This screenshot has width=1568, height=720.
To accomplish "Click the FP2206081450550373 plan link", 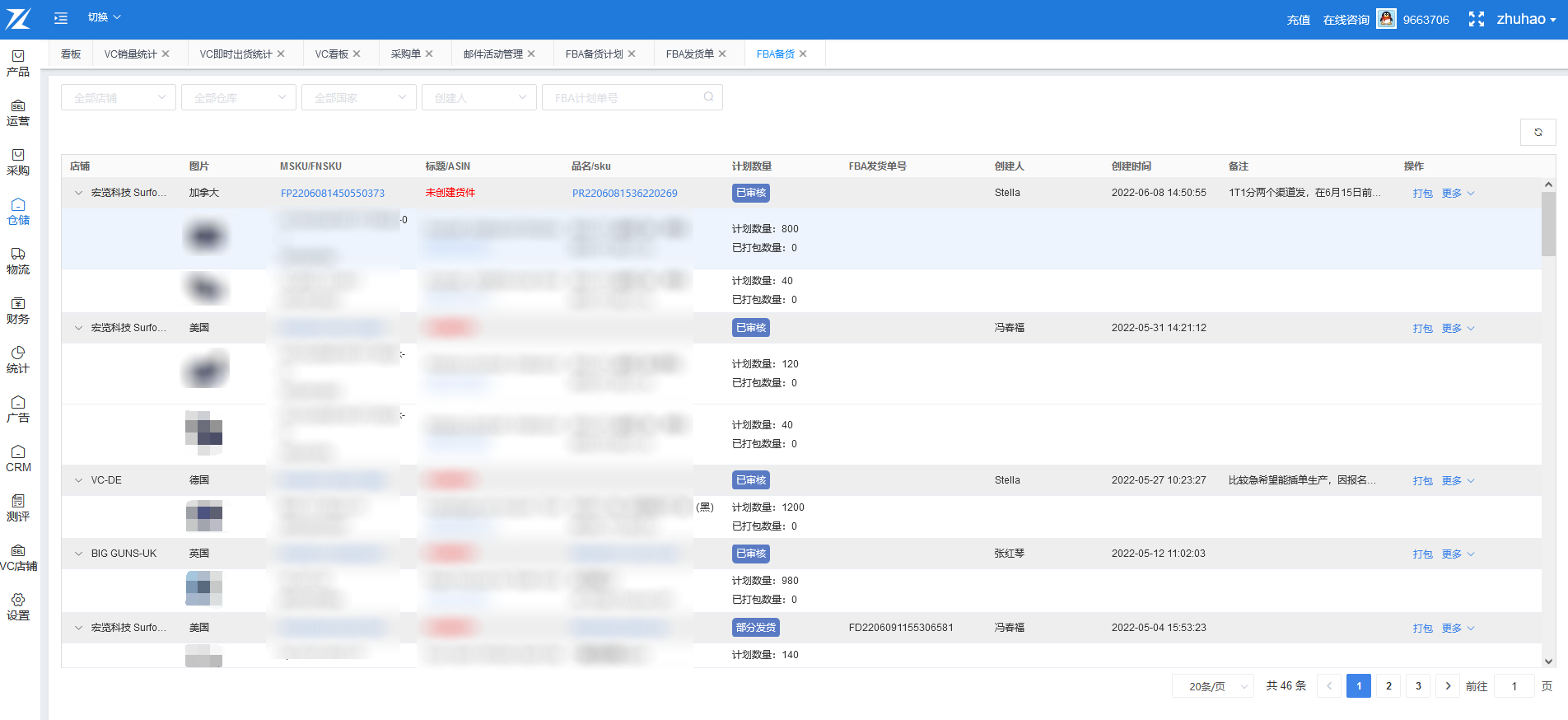I will (332, 194).
